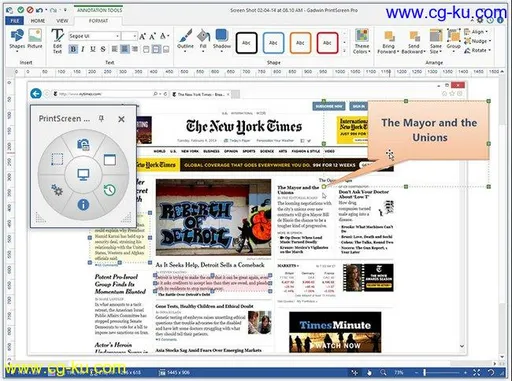512x381 pixels.
Task: Toggle align text right
Action: point(135,49)
